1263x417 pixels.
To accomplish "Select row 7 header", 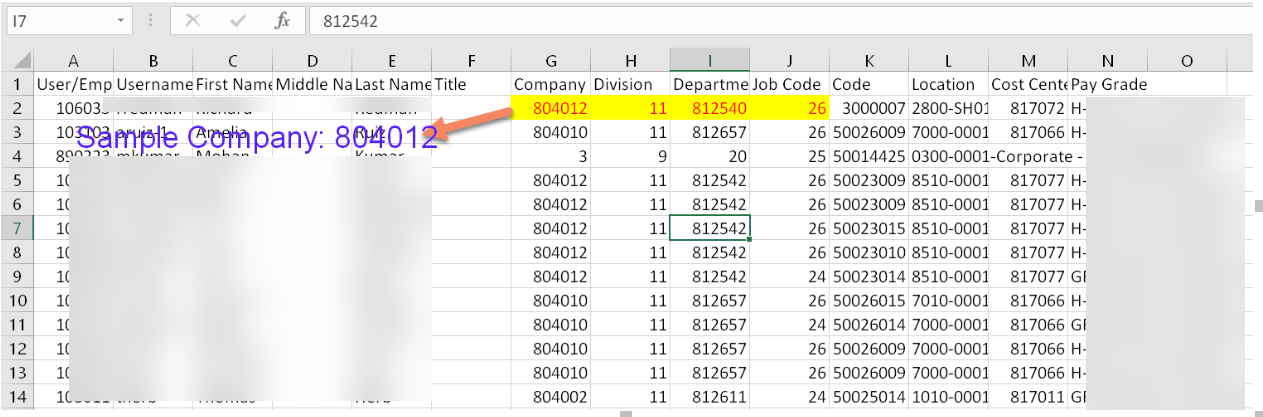I will pyautogui.click(x=18, y=228).
